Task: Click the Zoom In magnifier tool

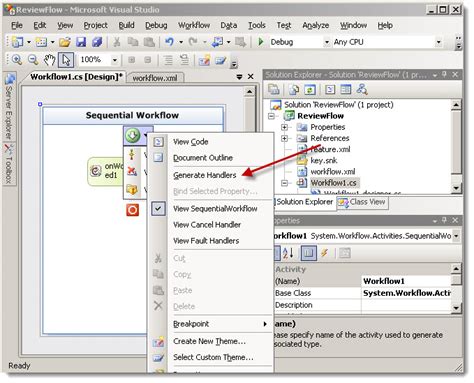Action: 17,60
